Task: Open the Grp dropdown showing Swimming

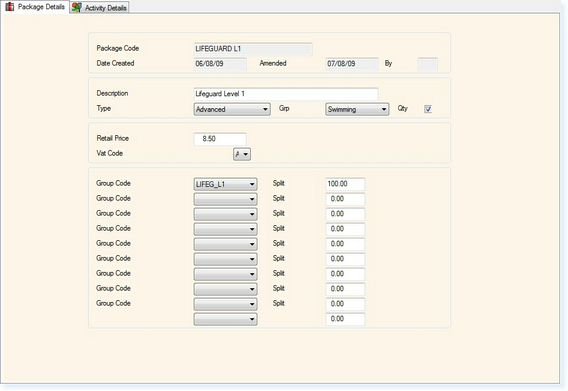Action: (x=357, y=109)
